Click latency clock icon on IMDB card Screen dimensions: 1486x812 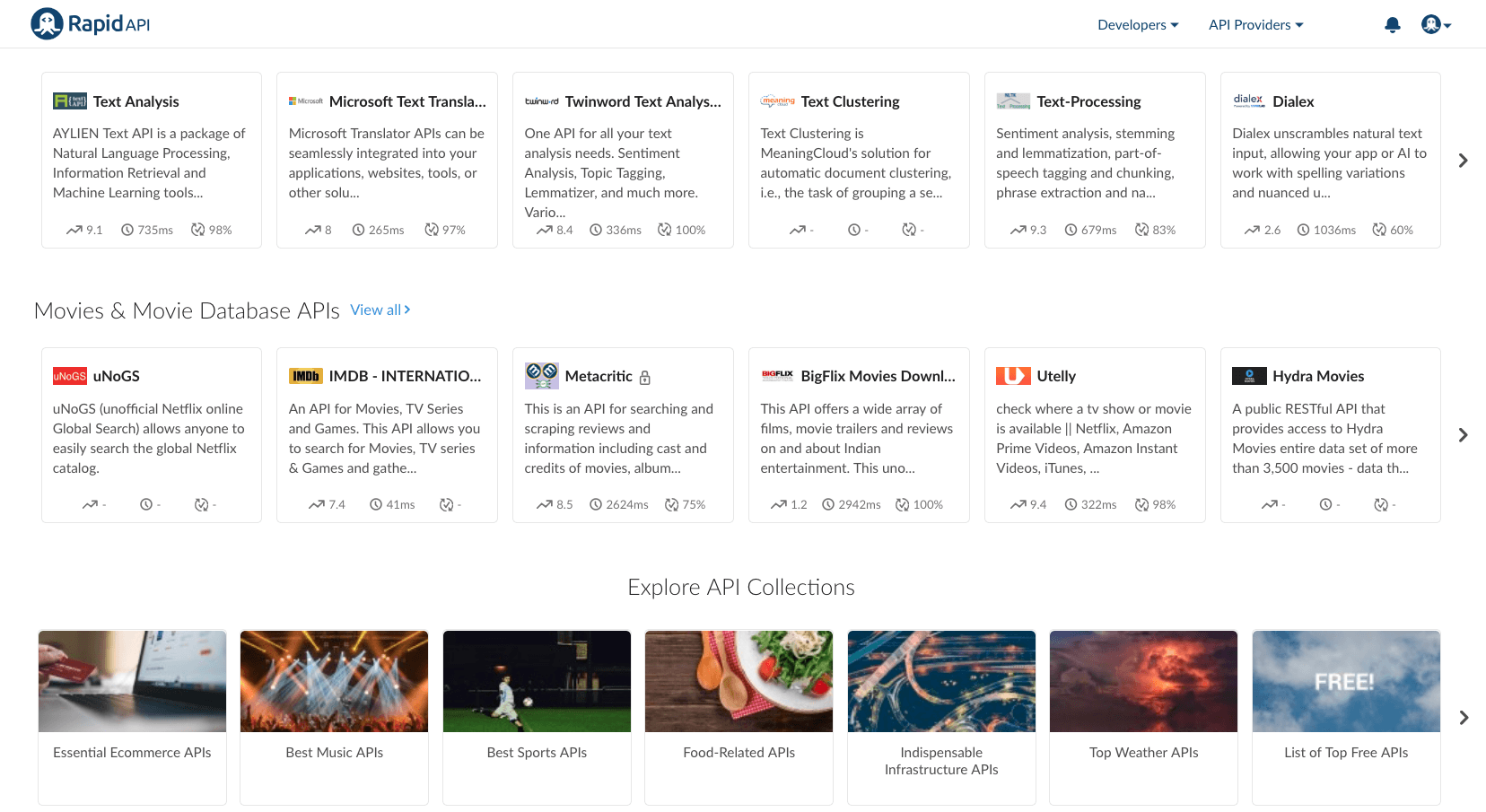point(376,504)
